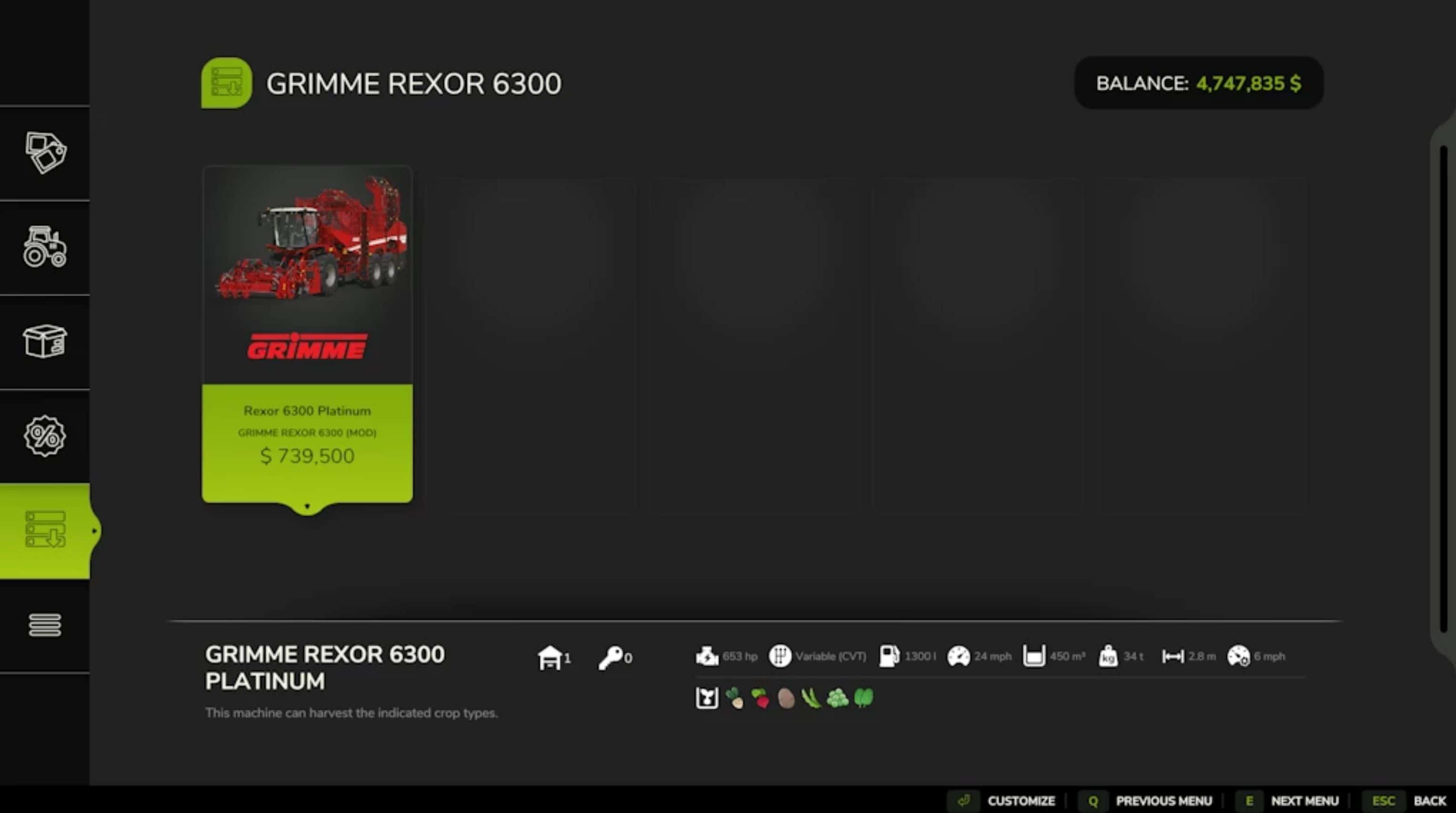Click the leased key count icon
This screenshot has width=1456, height=813.
611,658
